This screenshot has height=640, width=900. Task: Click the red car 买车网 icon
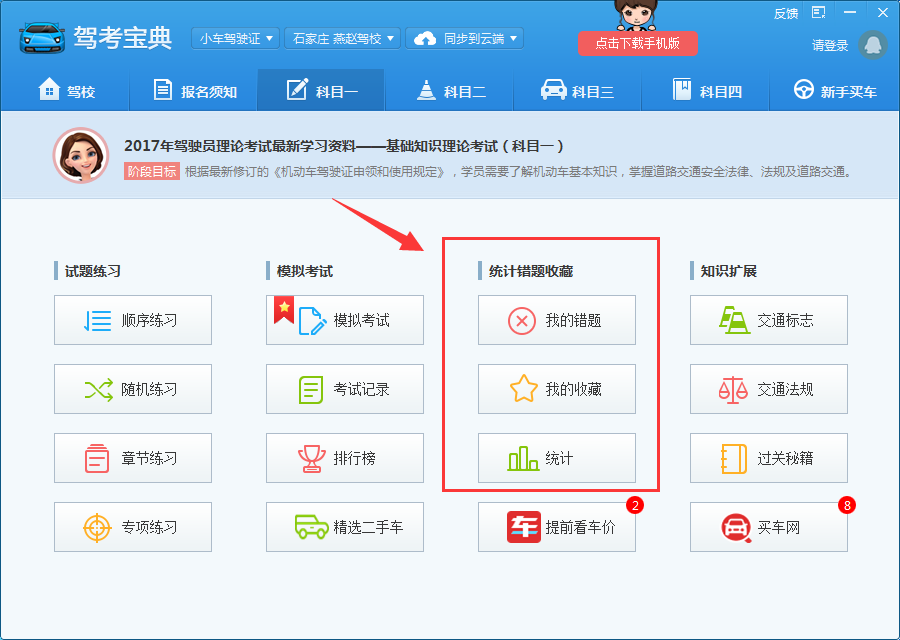click(736, 527)
